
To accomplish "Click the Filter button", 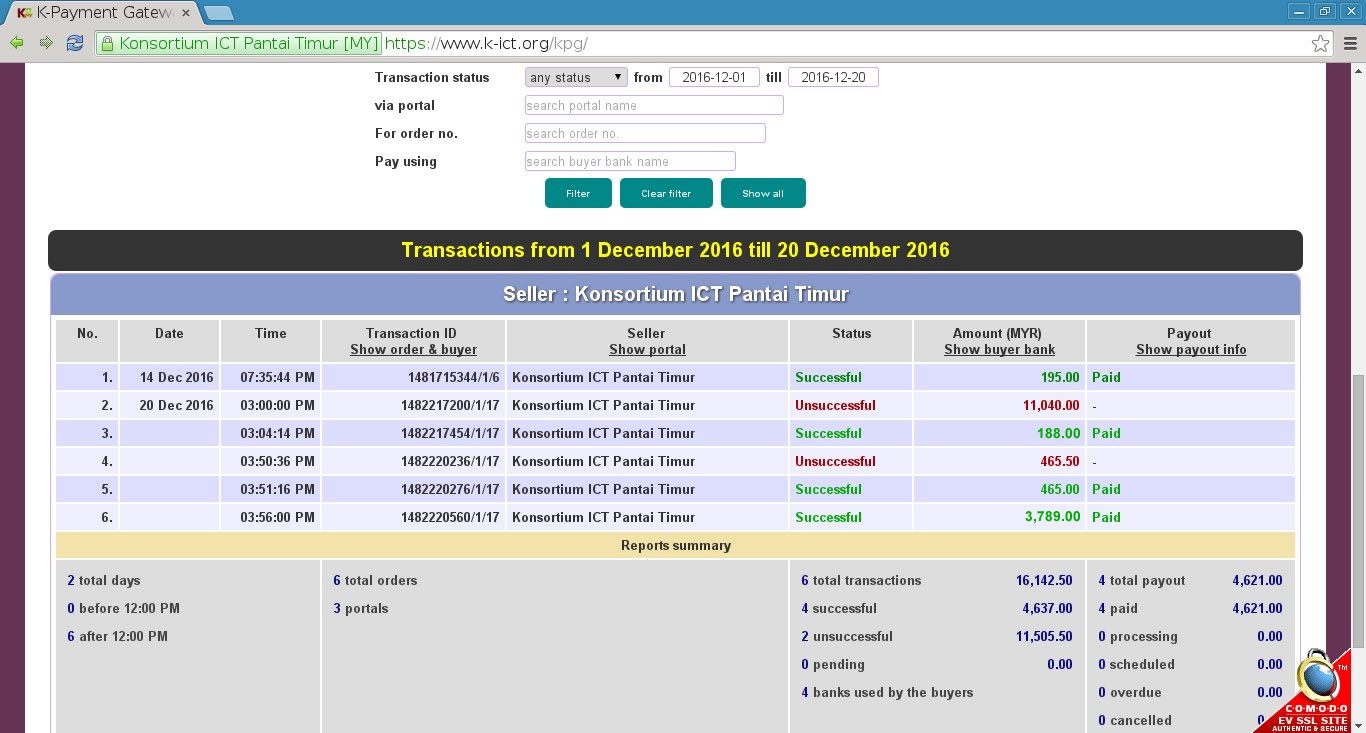I will coord(578,193).
